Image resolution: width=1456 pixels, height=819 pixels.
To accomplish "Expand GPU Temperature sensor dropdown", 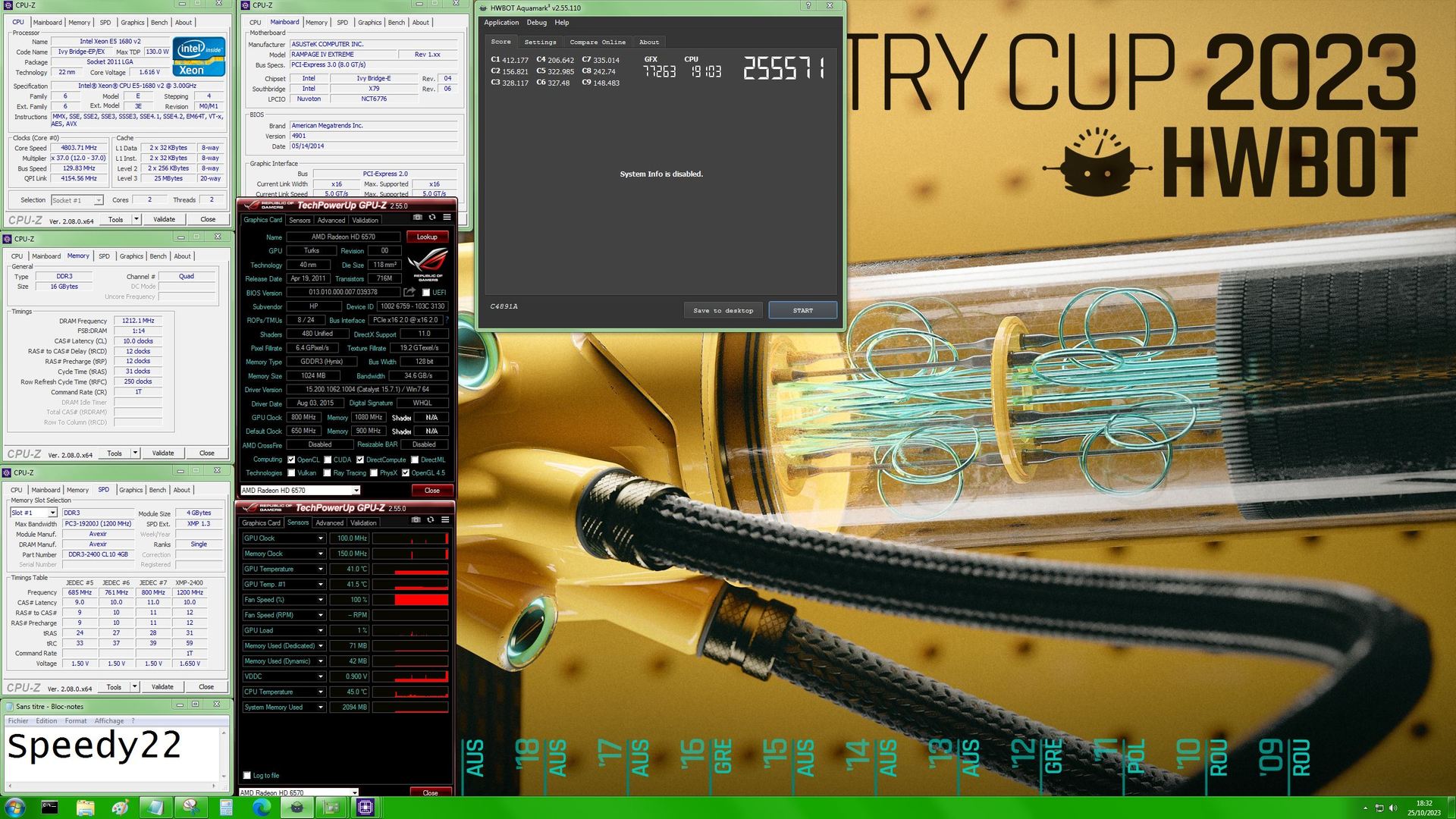I will pos(320,569).
